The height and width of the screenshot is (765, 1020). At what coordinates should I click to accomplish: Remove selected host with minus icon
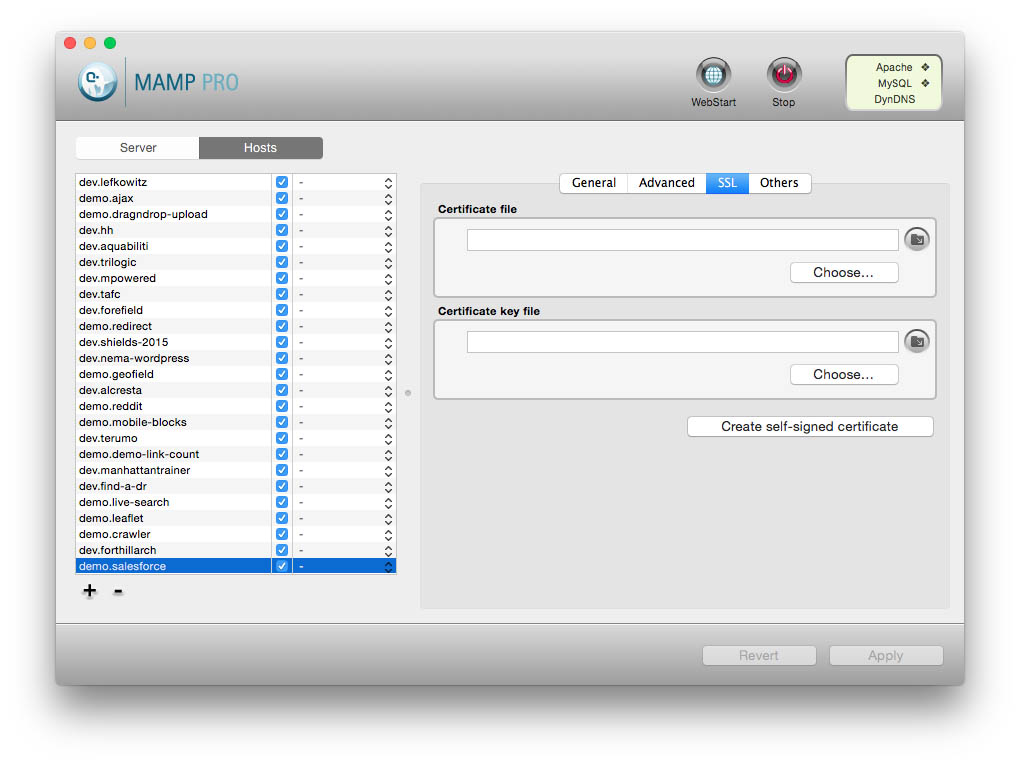click(x=118, y=591)
